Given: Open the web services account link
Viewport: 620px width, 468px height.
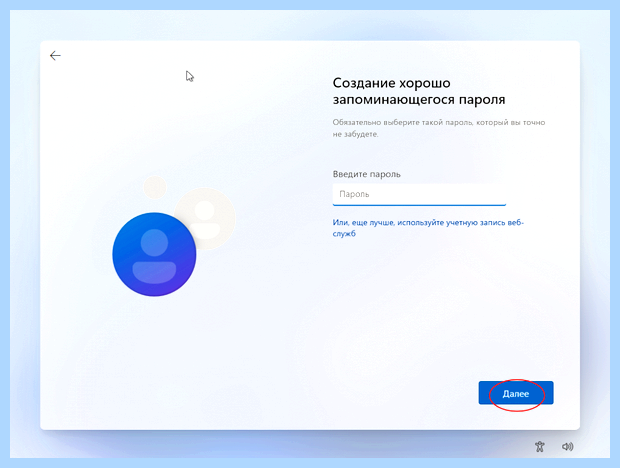Looking at the screenshot, I should [428, 228].
